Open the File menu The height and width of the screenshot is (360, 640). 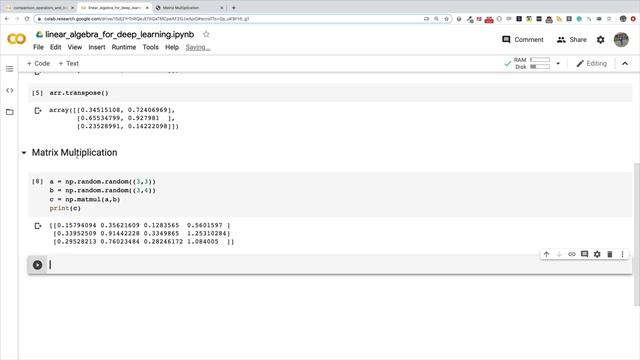[x=38, y=47]
